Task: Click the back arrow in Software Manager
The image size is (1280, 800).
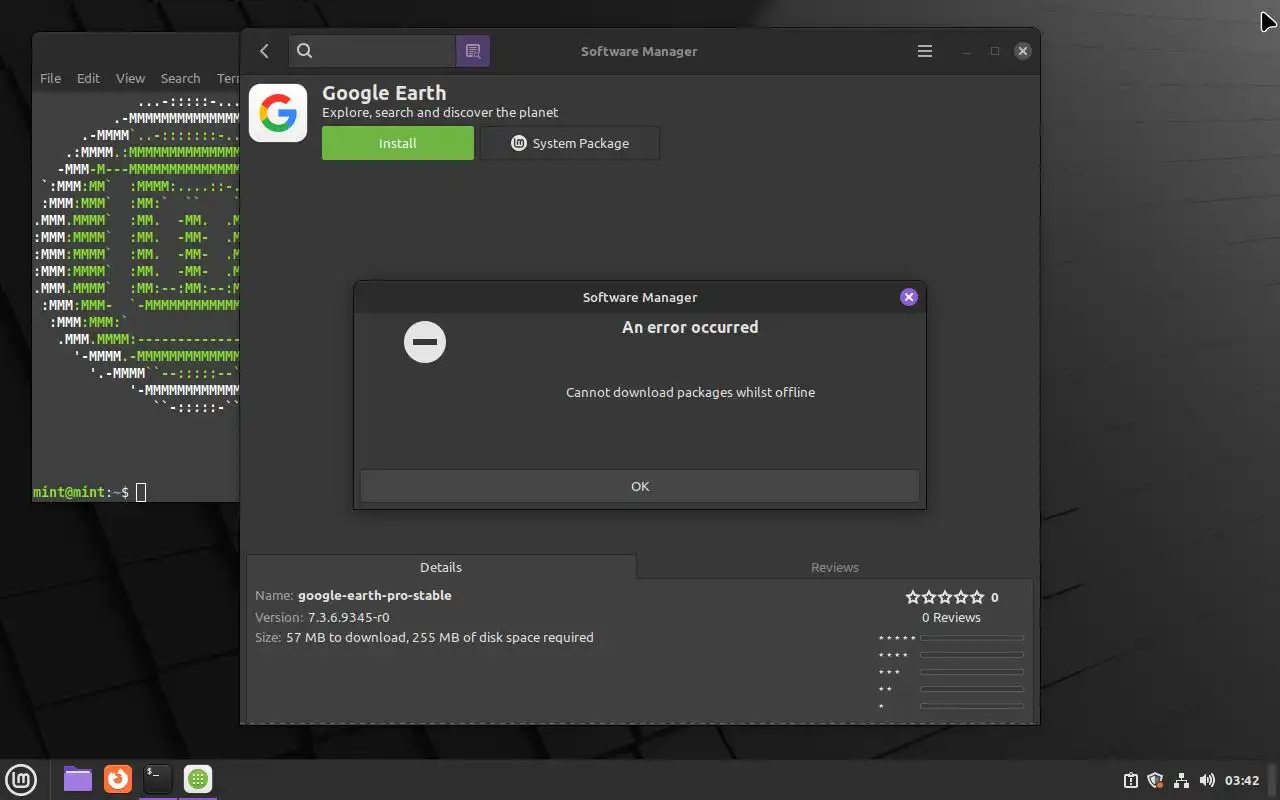Action: pyautogui.click(x=264, y=51)
